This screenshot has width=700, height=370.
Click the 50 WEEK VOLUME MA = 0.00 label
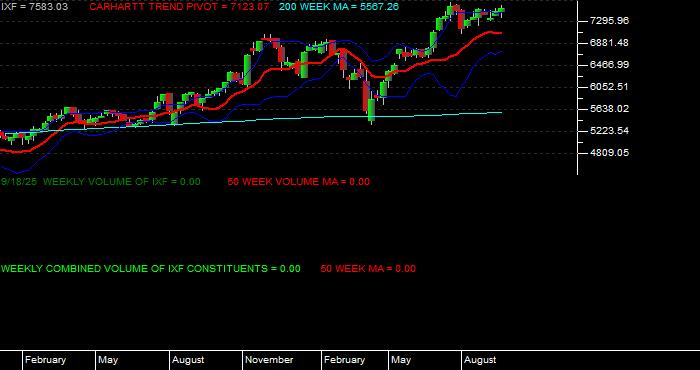[x=299, y=182]
